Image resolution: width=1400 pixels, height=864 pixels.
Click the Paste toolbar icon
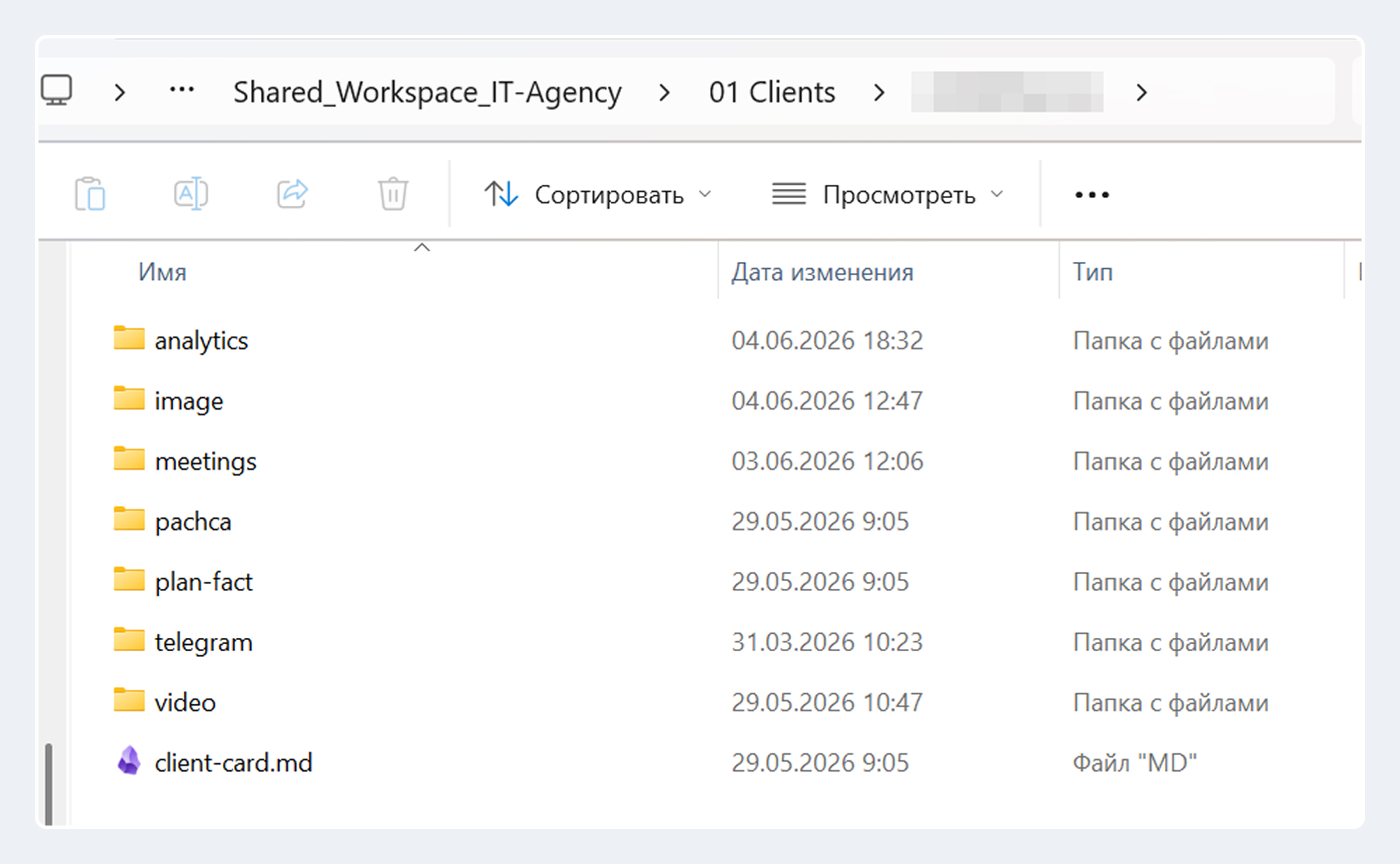tap(90, 194)
